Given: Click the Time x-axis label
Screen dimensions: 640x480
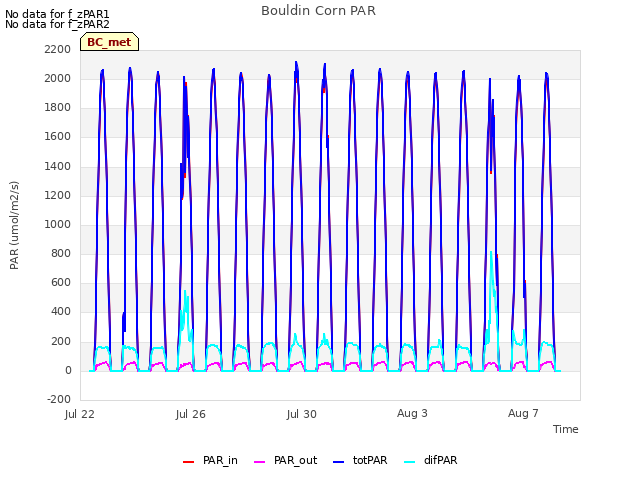Looking at the screenshot, I should point(566,429).
